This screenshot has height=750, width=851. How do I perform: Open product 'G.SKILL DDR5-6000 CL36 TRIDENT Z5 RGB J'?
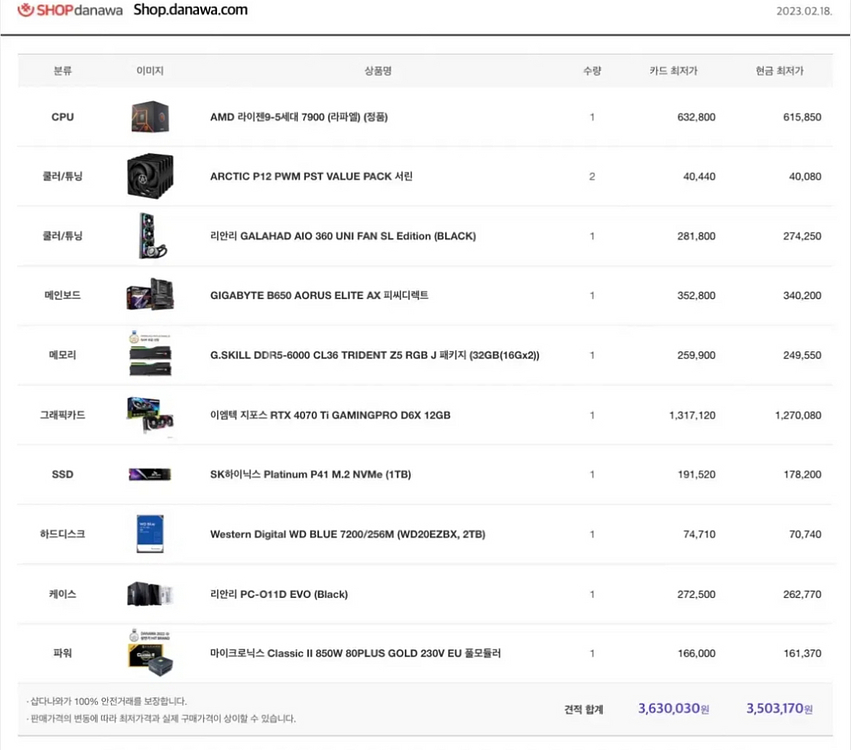pyautogui.click(x=375, y=355)
